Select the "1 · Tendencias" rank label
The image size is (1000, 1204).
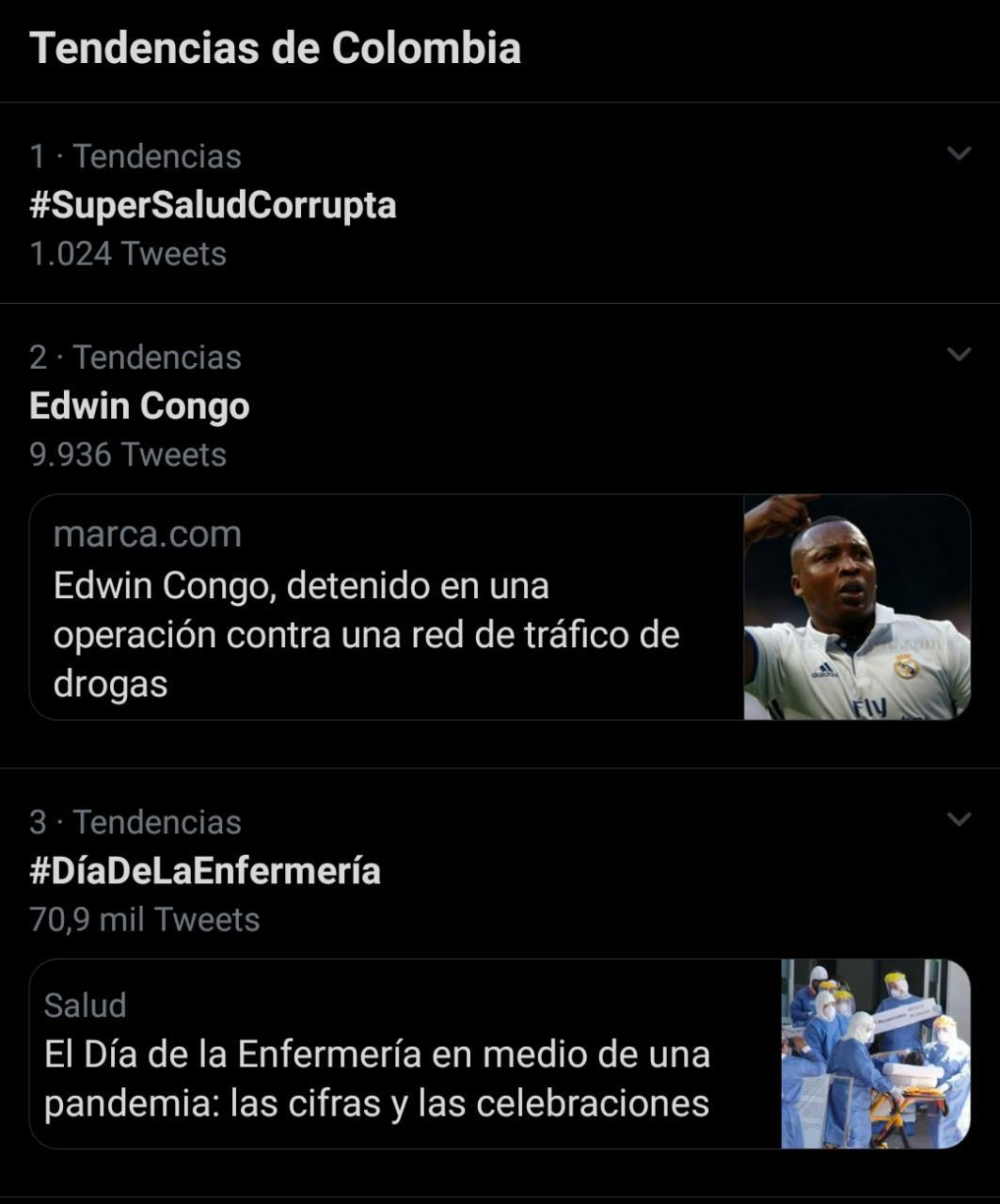(135, 156)
